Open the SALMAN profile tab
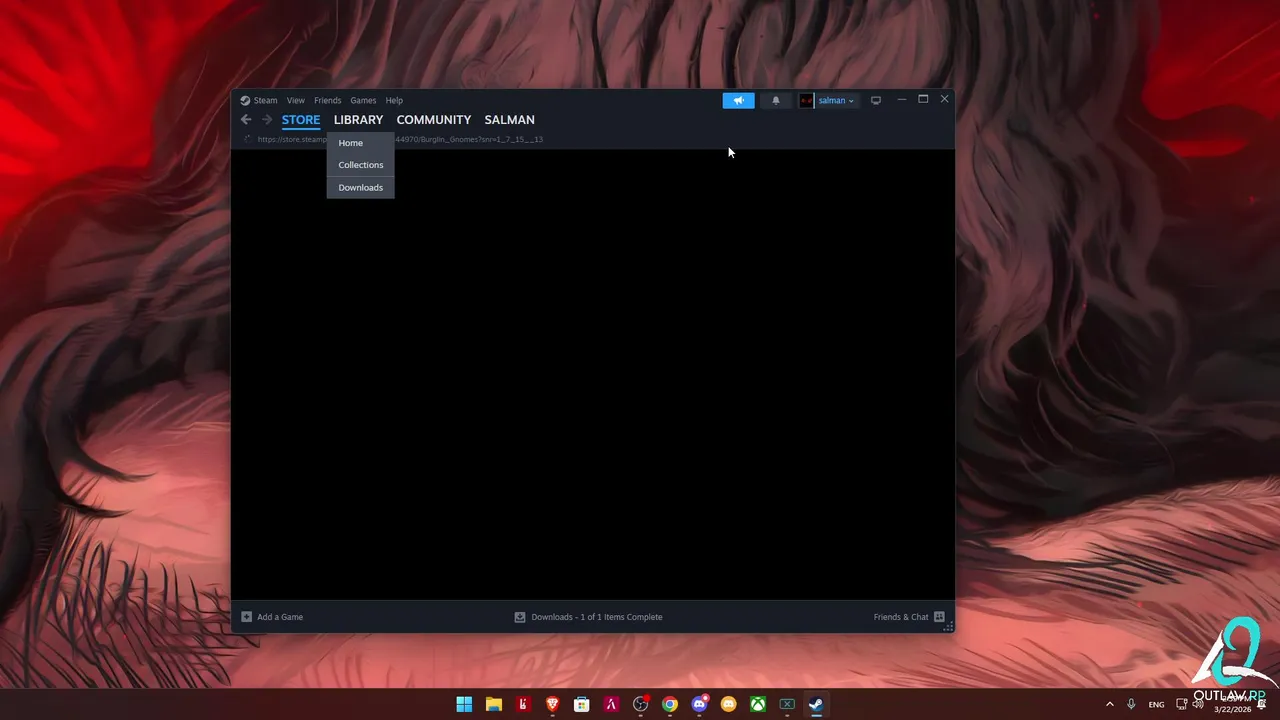 (510, 120)
